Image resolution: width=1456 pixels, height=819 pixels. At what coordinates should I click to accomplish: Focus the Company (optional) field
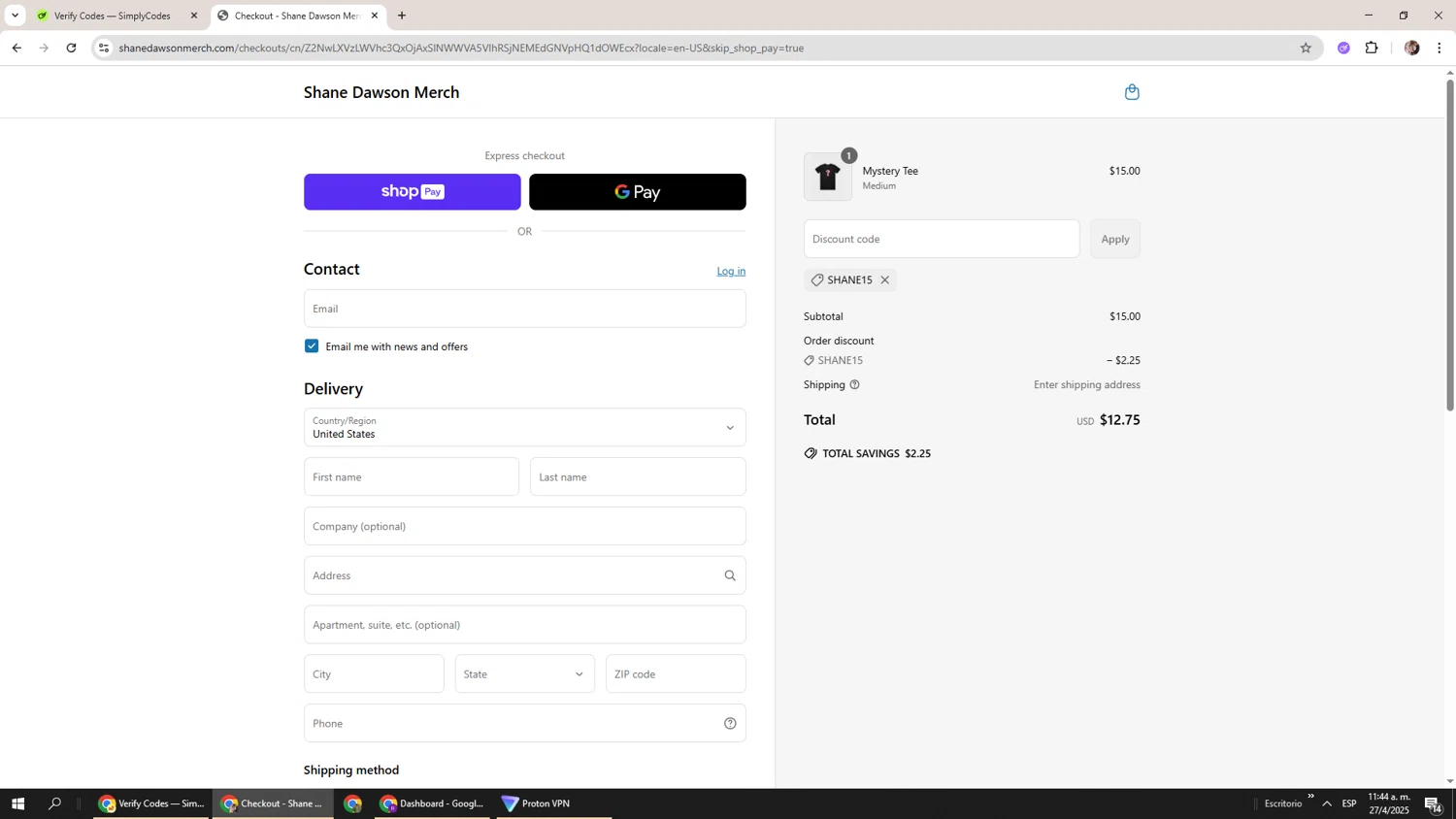pyautogui.click(x=525, y=527)
